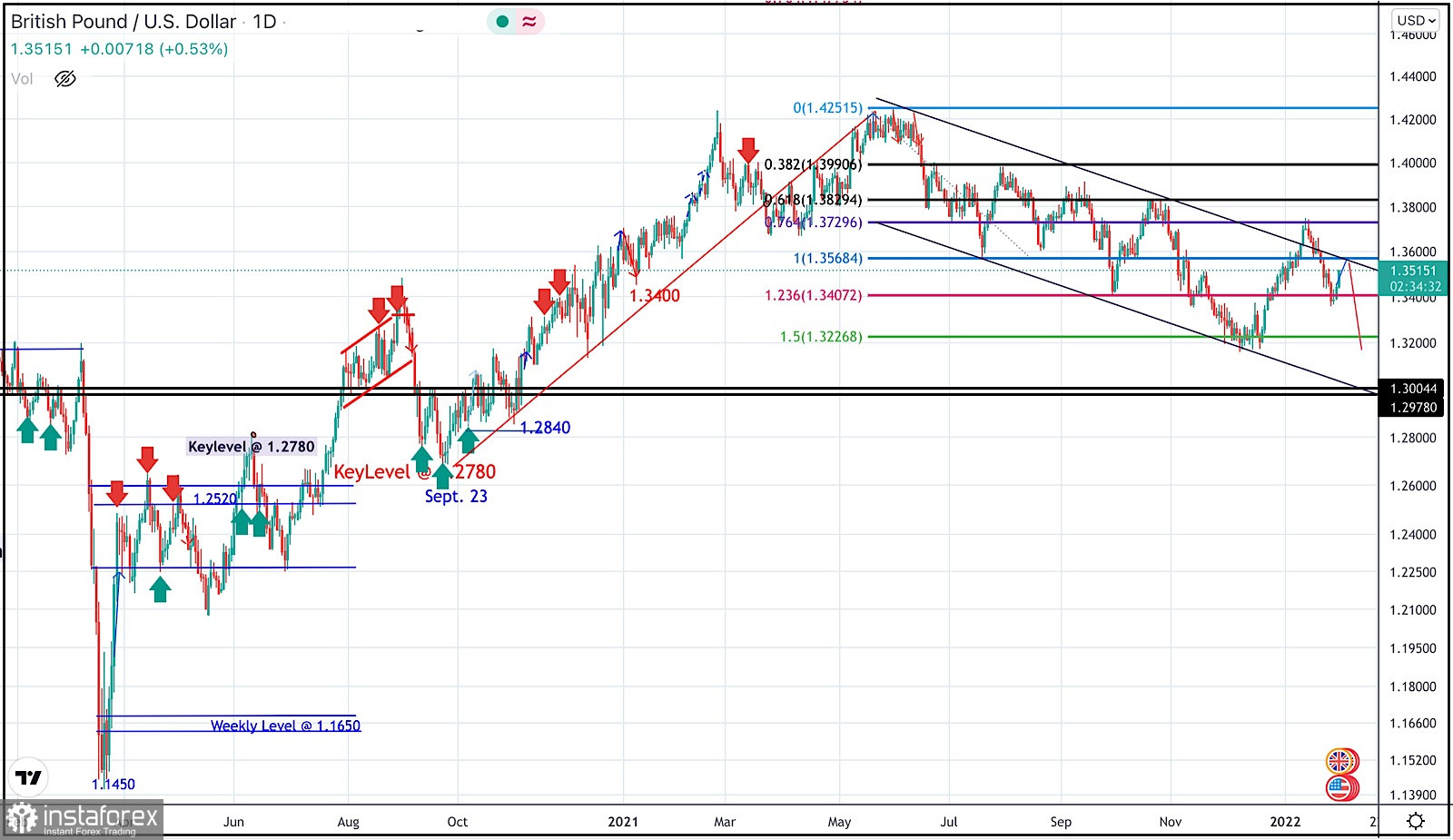Click the US flag event icon
This screenshot has width=1453, height=840.
[1340, 786]
